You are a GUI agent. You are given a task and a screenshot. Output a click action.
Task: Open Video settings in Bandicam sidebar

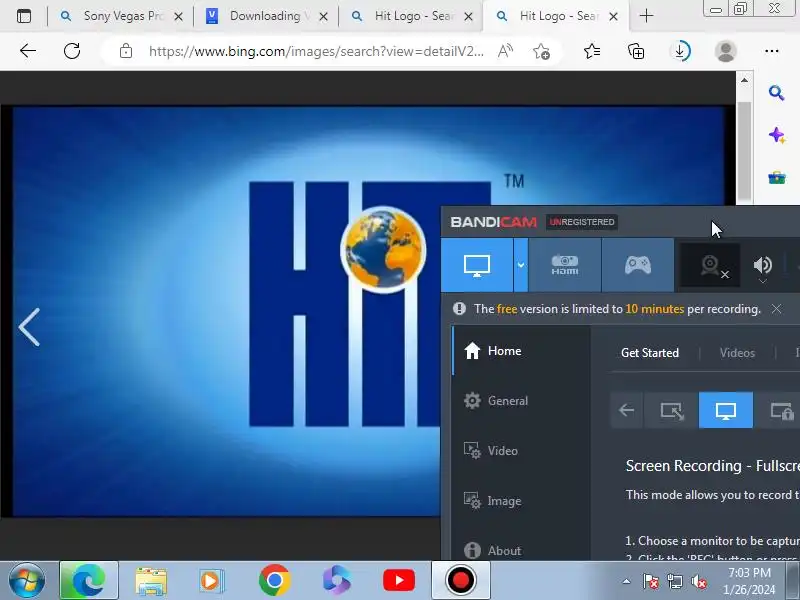coord(520,451)
